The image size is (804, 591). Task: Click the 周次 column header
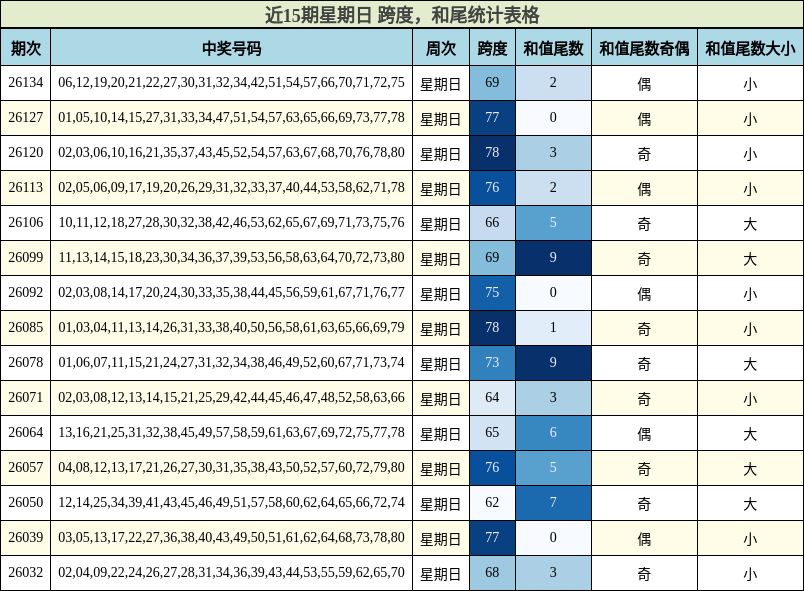point(441,48)
